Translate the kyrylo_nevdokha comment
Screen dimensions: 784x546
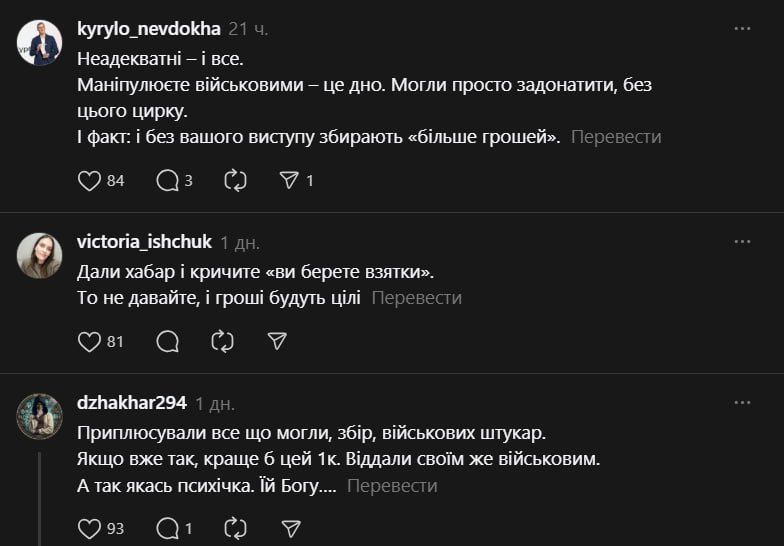coord(616,137)
